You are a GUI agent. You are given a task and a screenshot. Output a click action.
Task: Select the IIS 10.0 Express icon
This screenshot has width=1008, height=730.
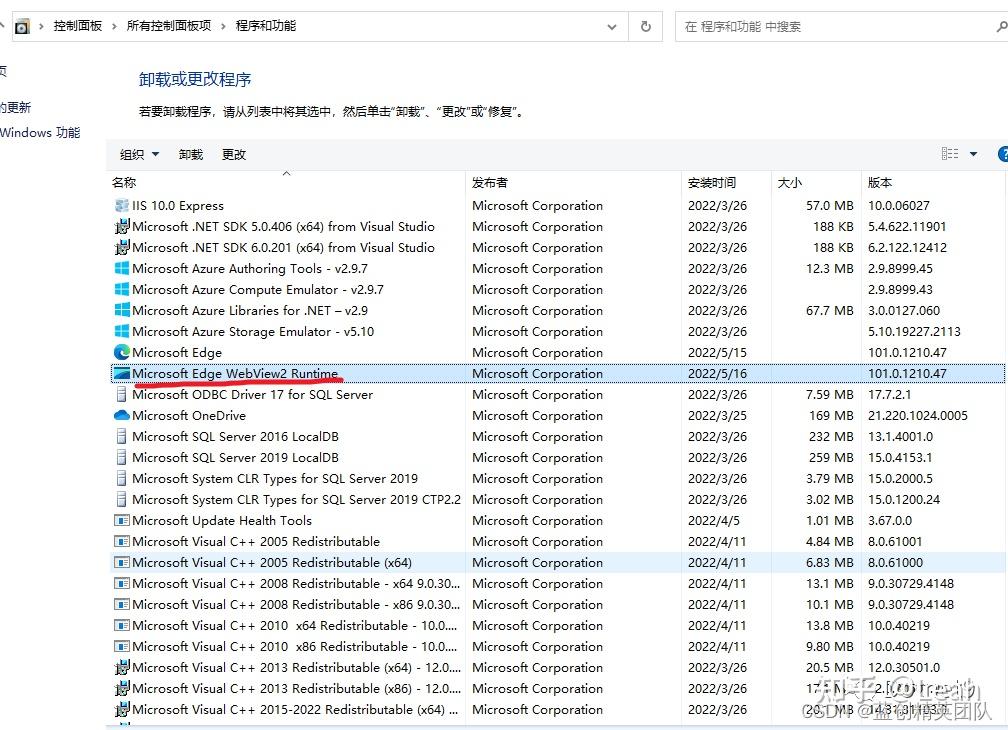(123, 205)
